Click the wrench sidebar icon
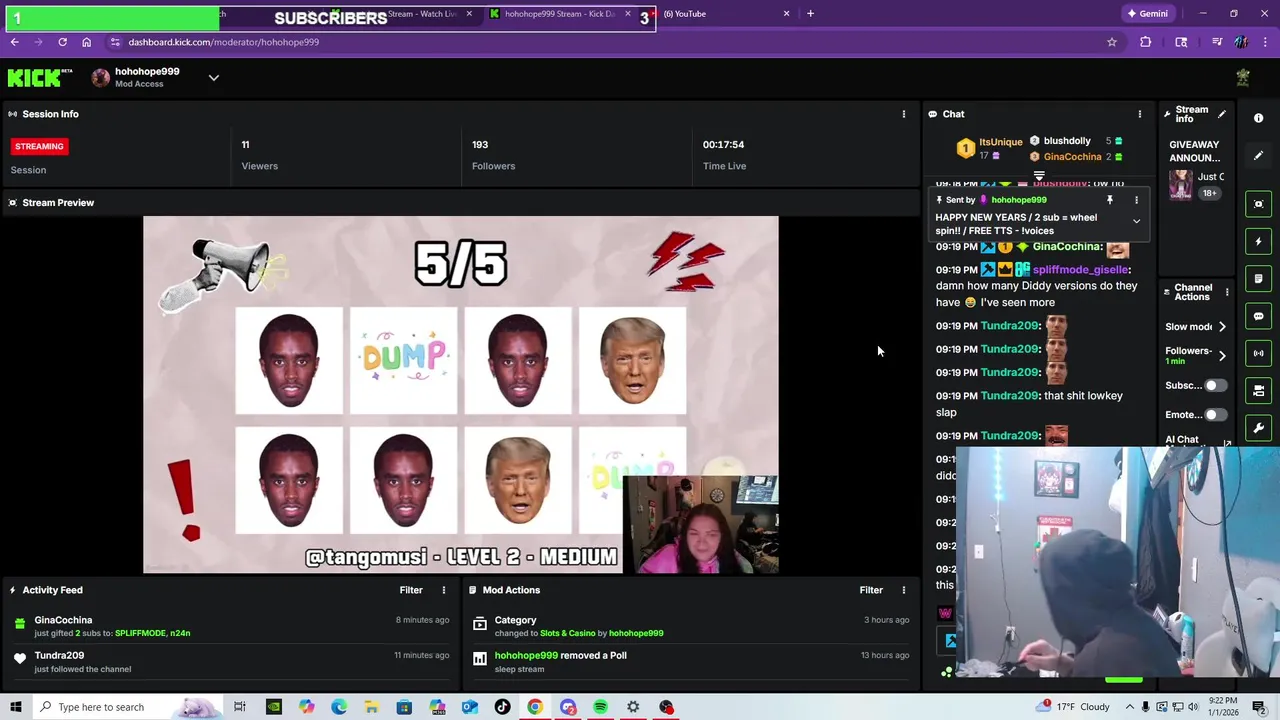Viewport: 1280px width, 720px height. tap(1259, 428)
